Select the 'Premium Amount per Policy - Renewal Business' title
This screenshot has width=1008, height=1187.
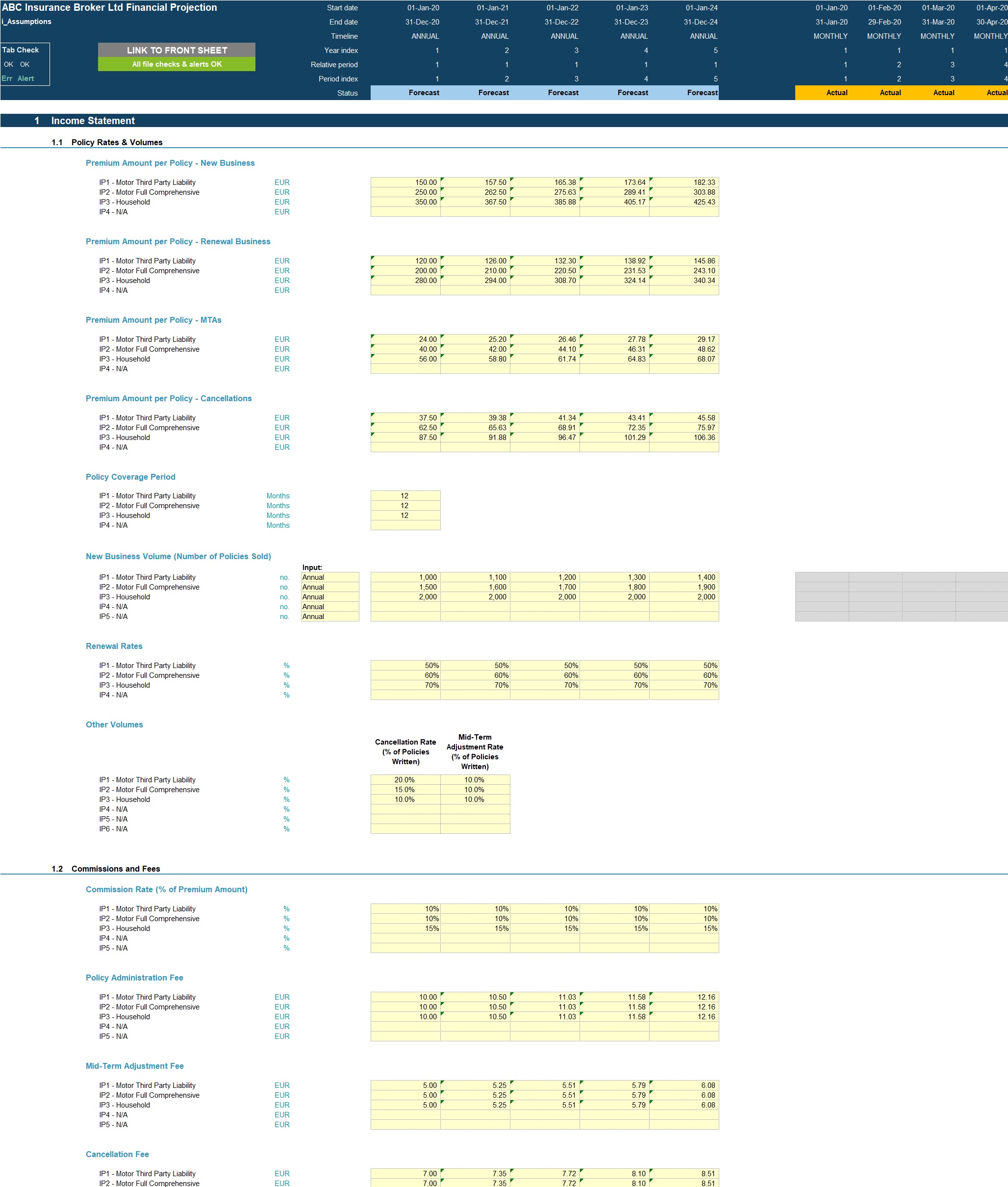pyautogui.click(x=177, y=241)
